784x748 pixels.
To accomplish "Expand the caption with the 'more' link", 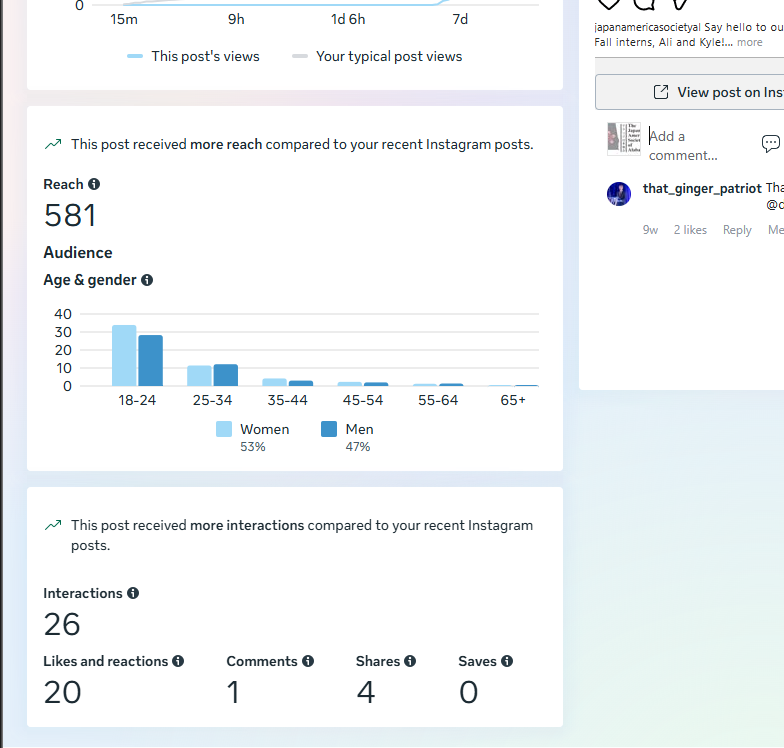I will 749,42.
